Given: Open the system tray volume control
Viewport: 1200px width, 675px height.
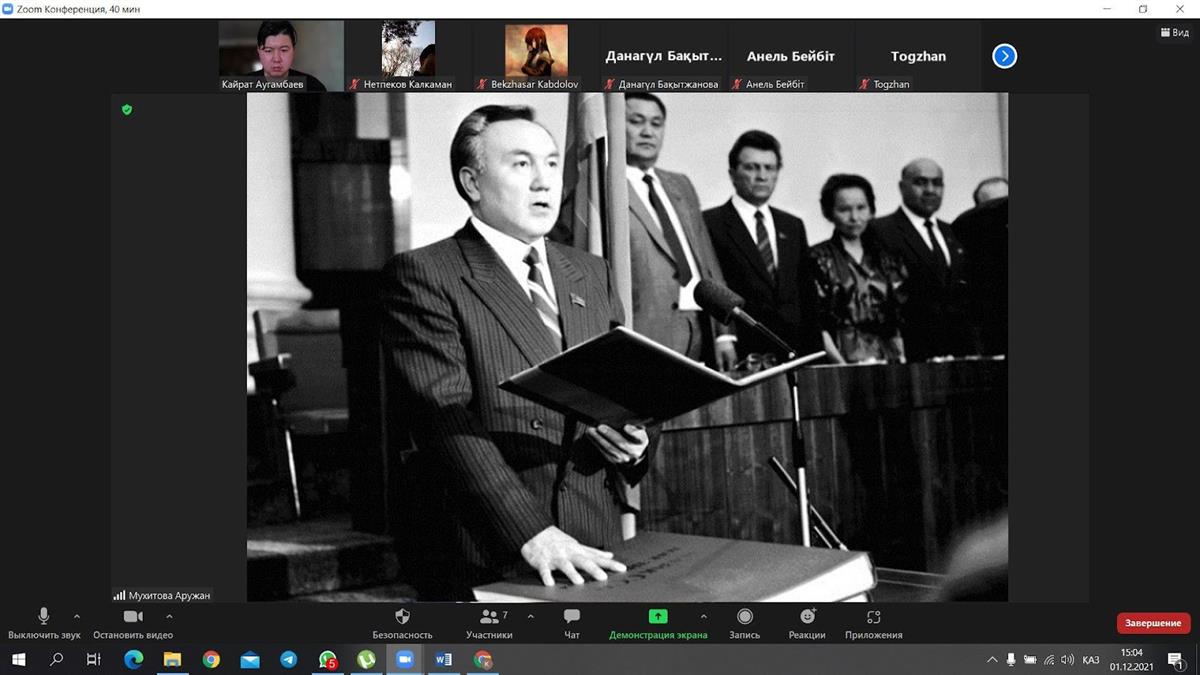Looking at the screenshot, I should tap(1067, 660).
